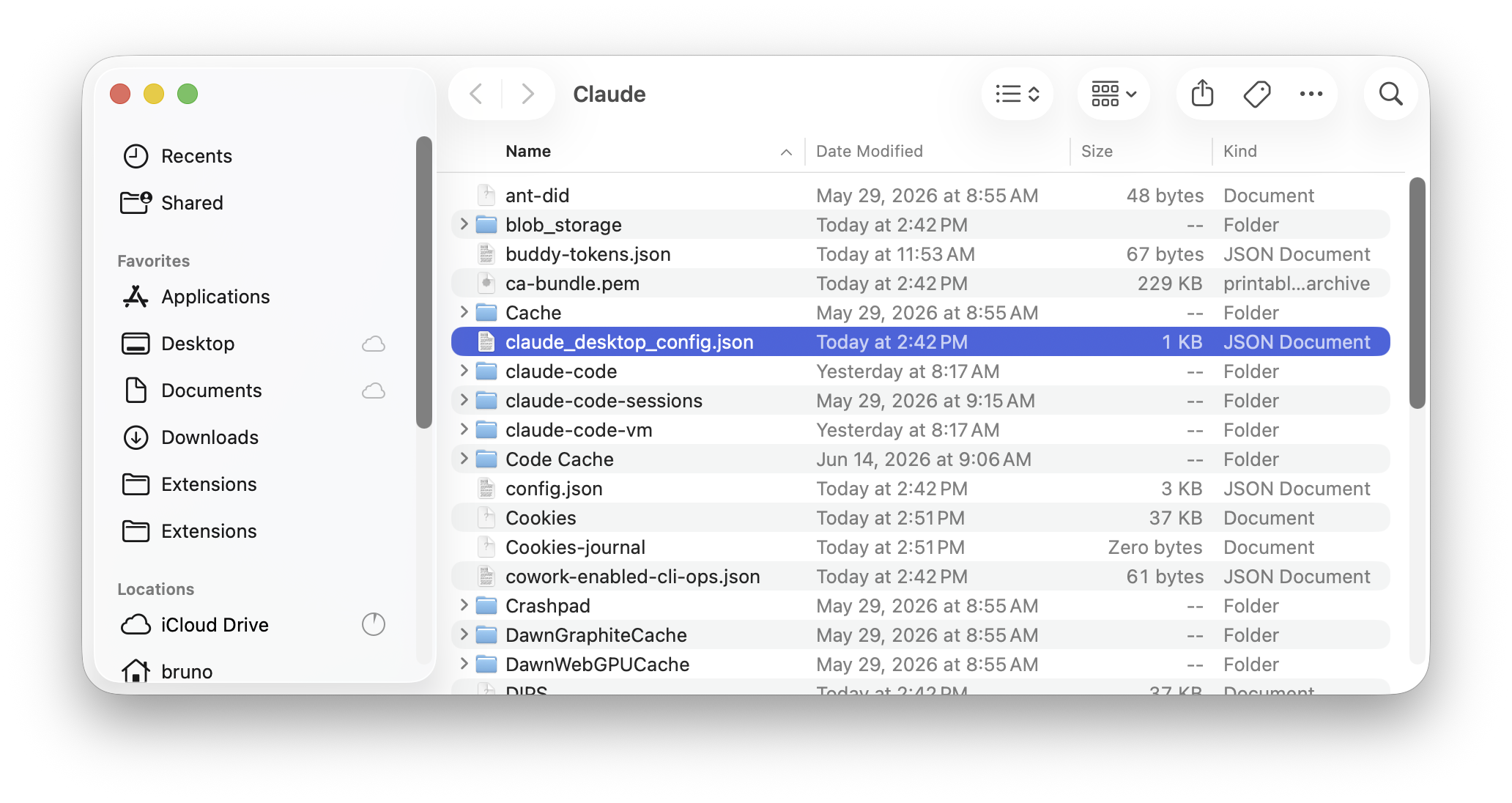This screenshot has width=1512, height=803.
Task: Click the config.json document icon
Action: click(x=486, y=488)
